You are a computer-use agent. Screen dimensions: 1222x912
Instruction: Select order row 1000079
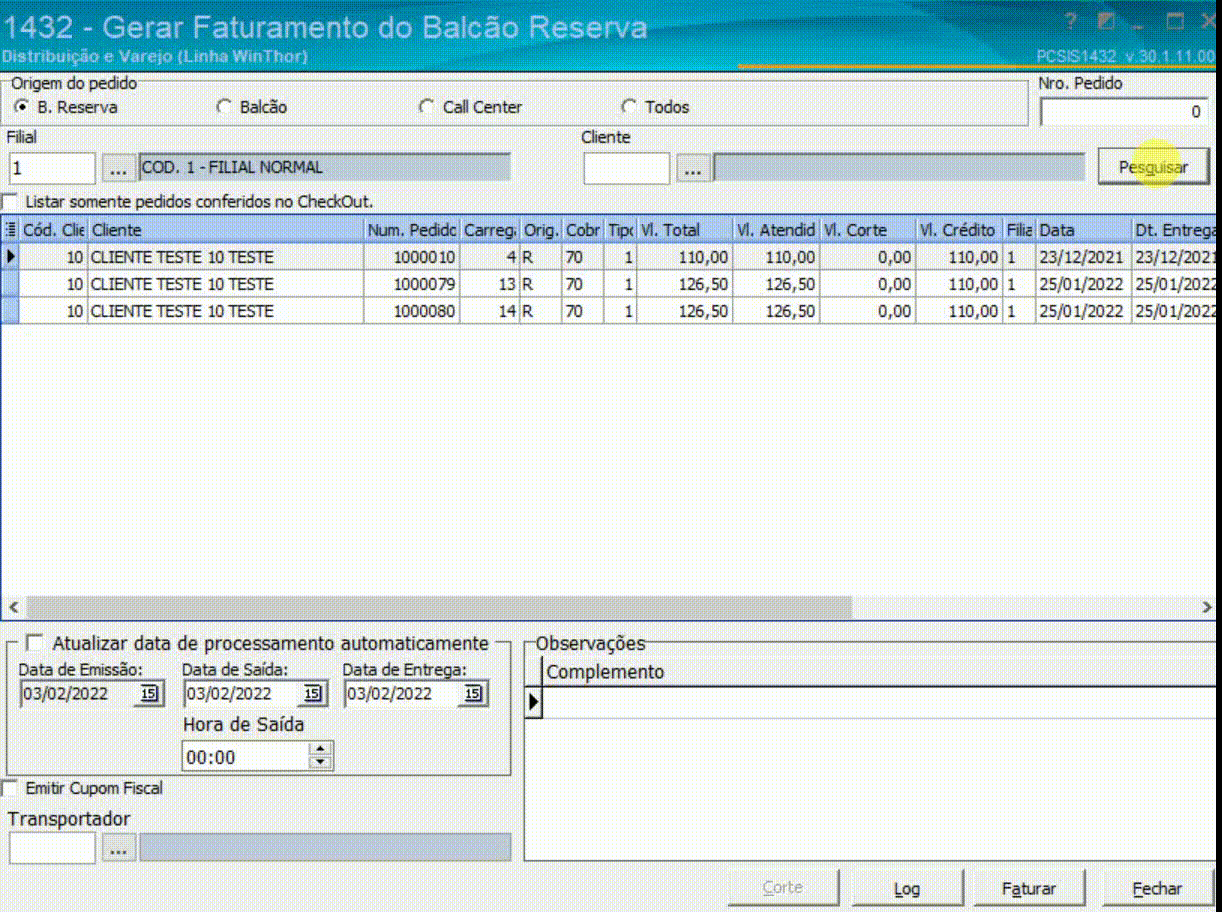(610, 284)
